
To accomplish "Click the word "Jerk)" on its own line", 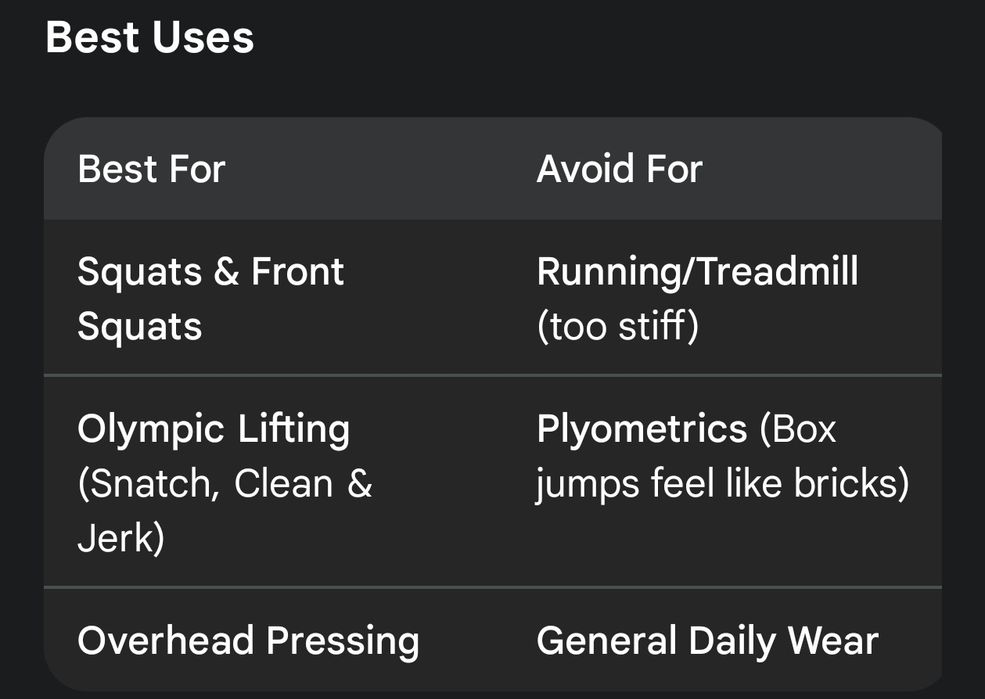I will click(121, 539).
